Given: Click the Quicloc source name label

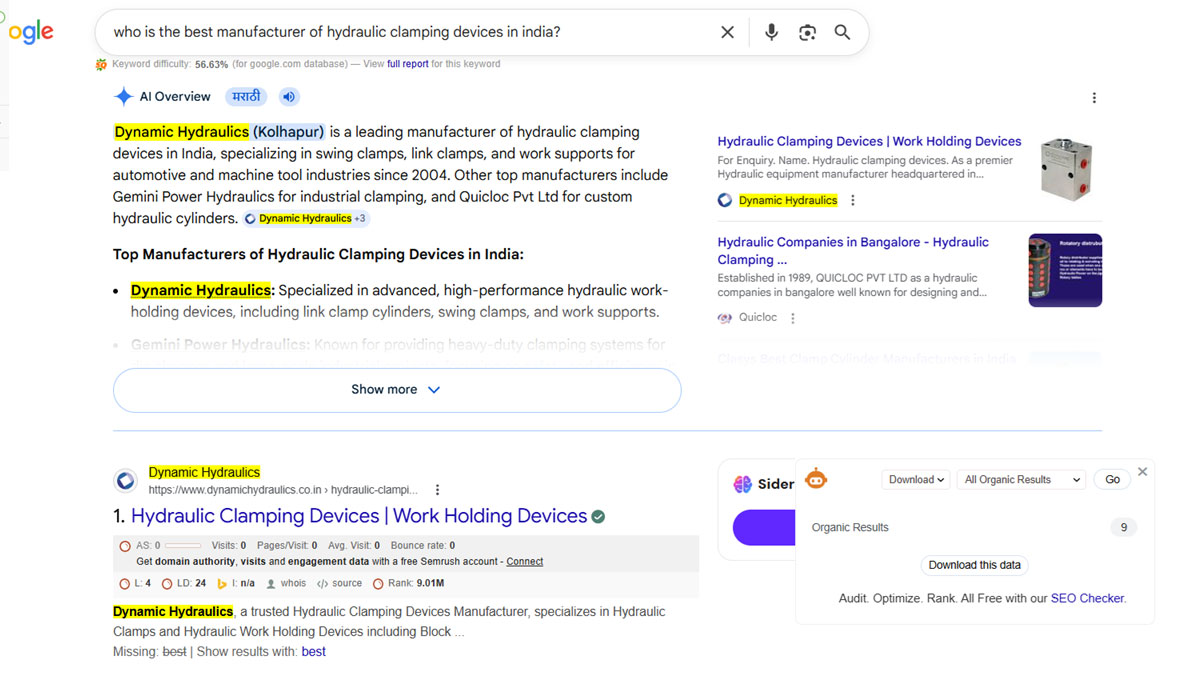Looking at the screenshot, I should pos(758,318).
